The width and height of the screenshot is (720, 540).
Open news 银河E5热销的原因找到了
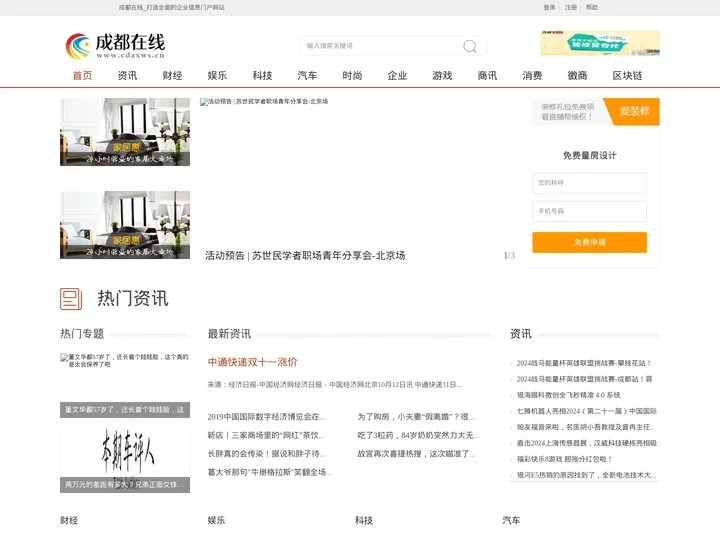(x=586, y=475)
